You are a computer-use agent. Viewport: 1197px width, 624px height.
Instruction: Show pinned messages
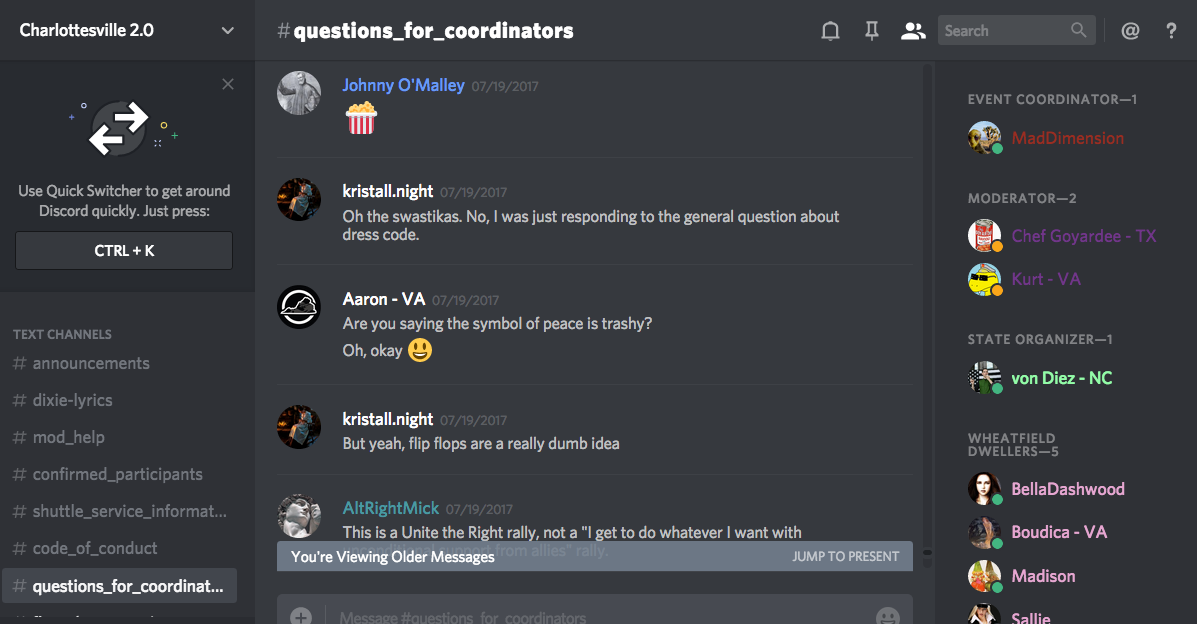[871, 31]
